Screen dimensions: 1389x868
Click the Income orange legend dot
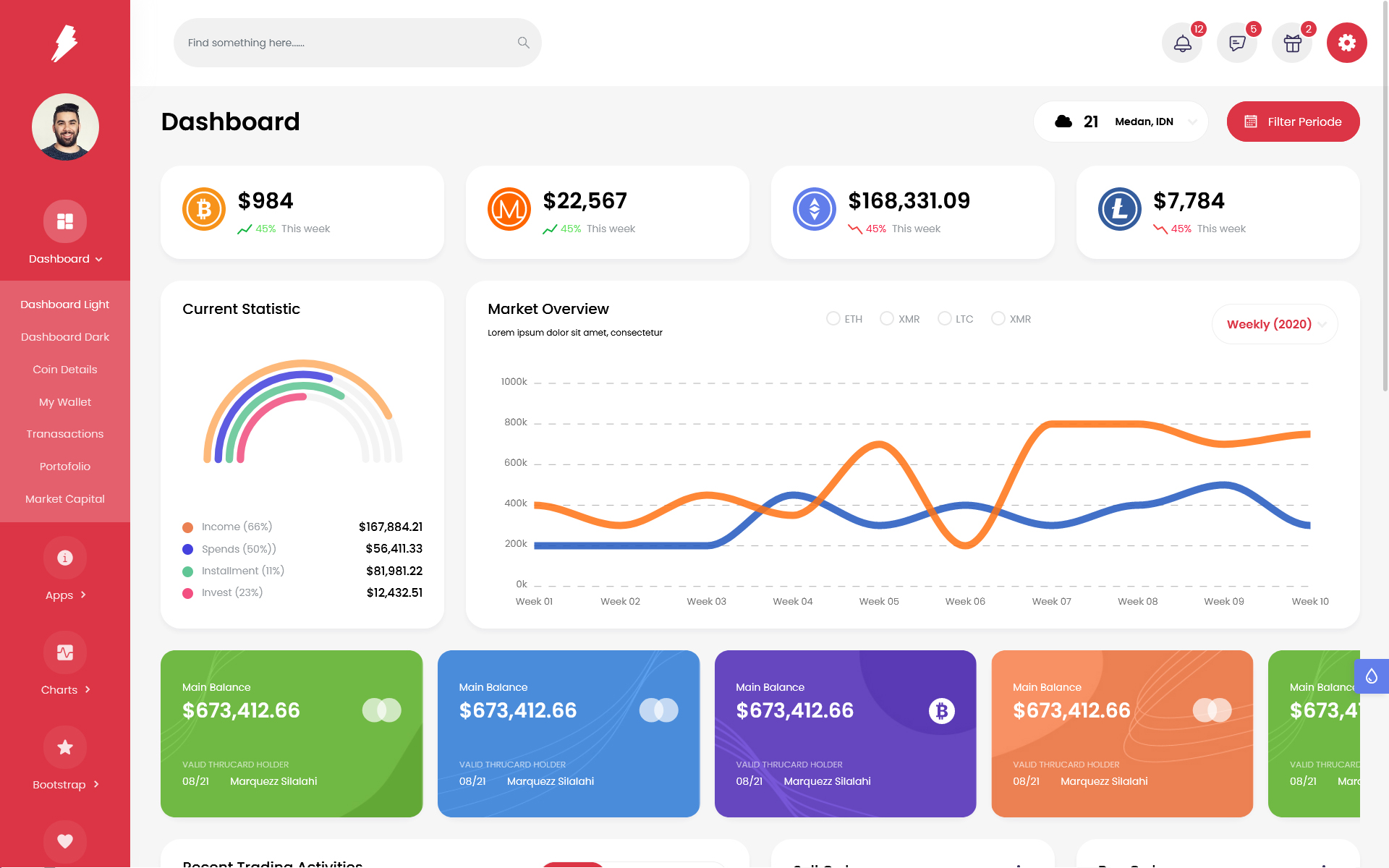tap(188, 527)
